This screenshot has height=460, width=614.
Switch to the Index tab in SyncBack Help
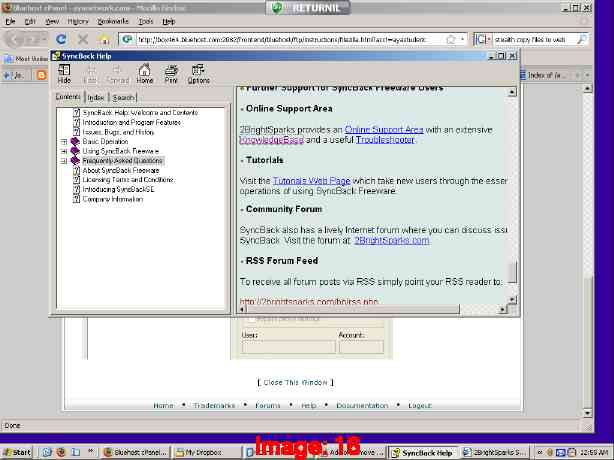(x=96, y=97)
